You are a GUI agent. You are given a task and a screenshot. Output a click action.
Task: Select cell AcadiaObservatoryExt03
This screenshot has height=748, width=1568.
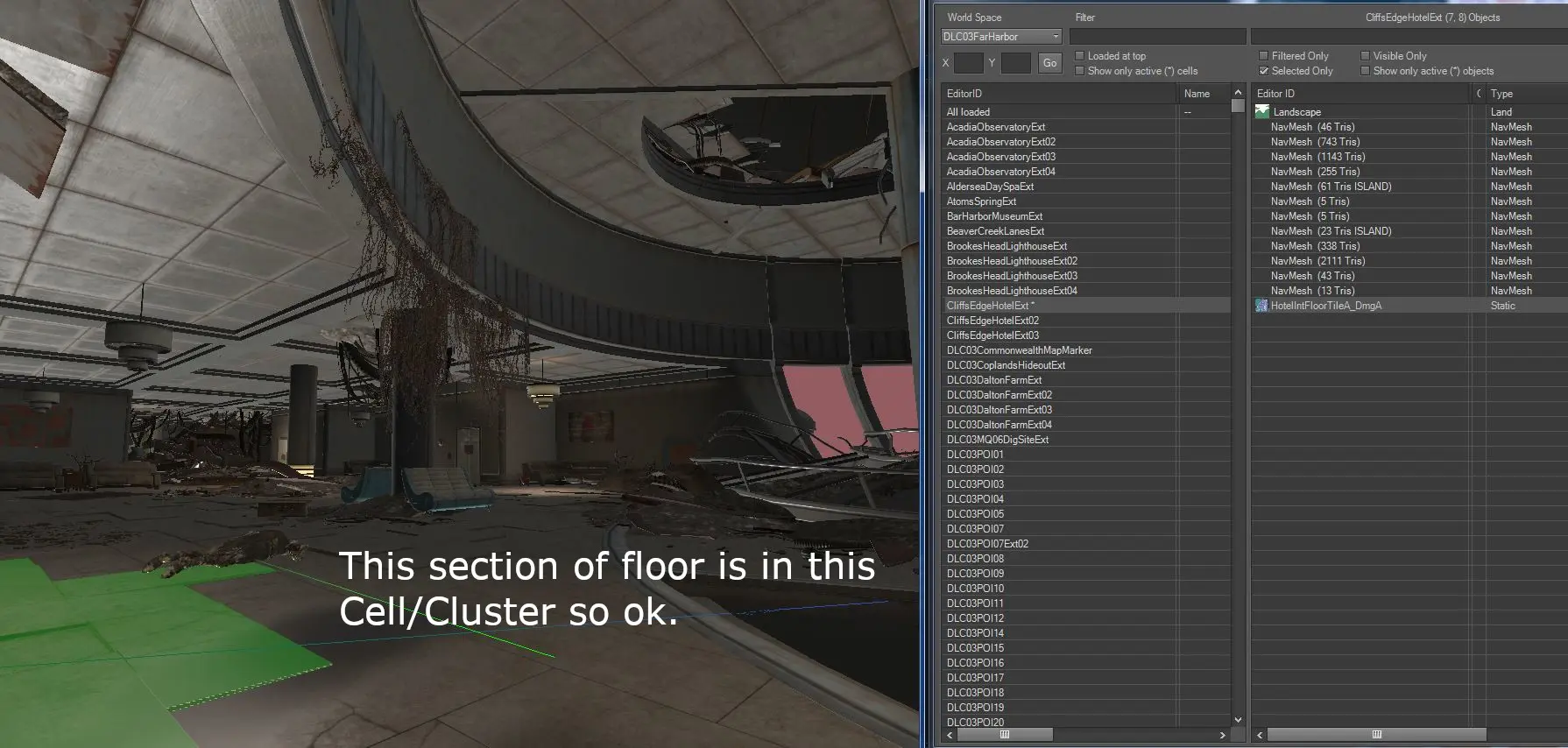pos(1085,157)
